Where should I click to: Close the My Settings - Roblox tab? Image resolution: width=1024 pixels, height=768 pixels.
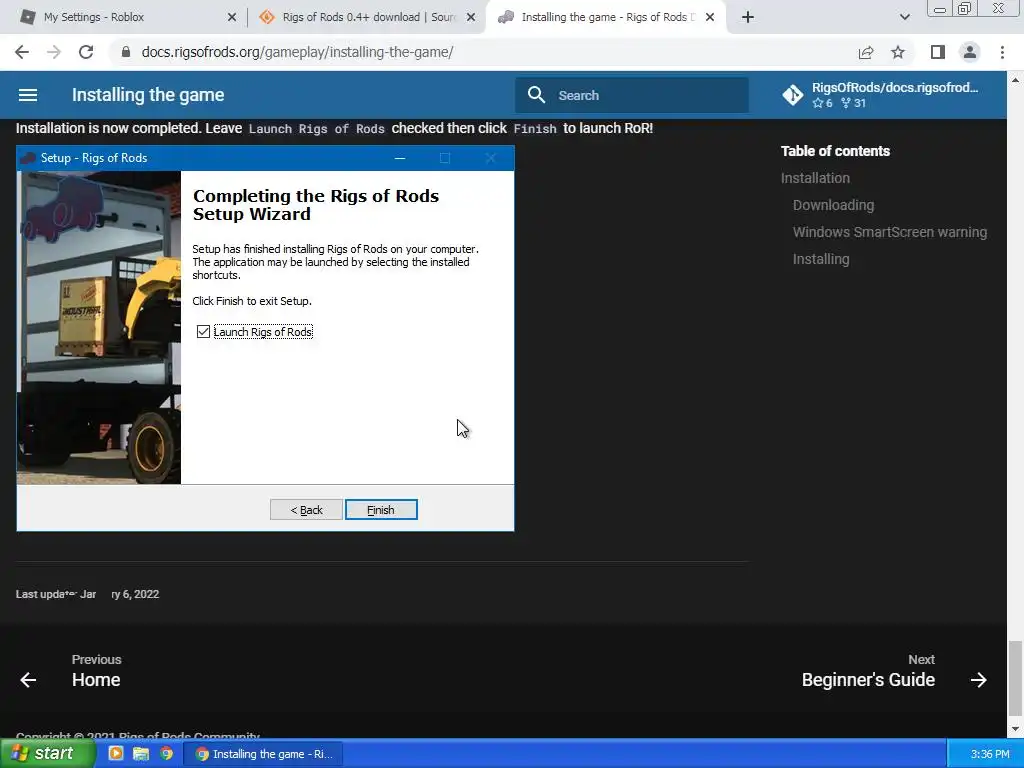(x=232, y=18)
